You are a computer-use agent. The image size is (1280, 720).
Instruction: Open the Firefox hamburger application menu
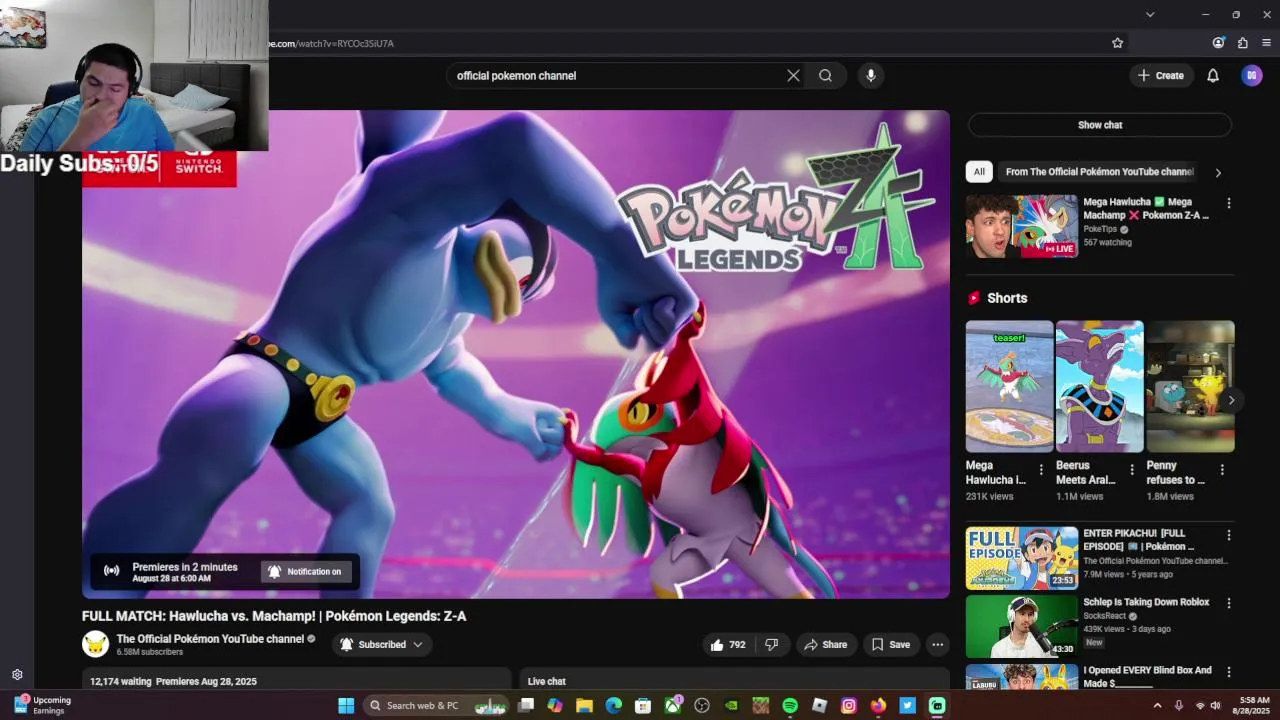click(1267, 43)
